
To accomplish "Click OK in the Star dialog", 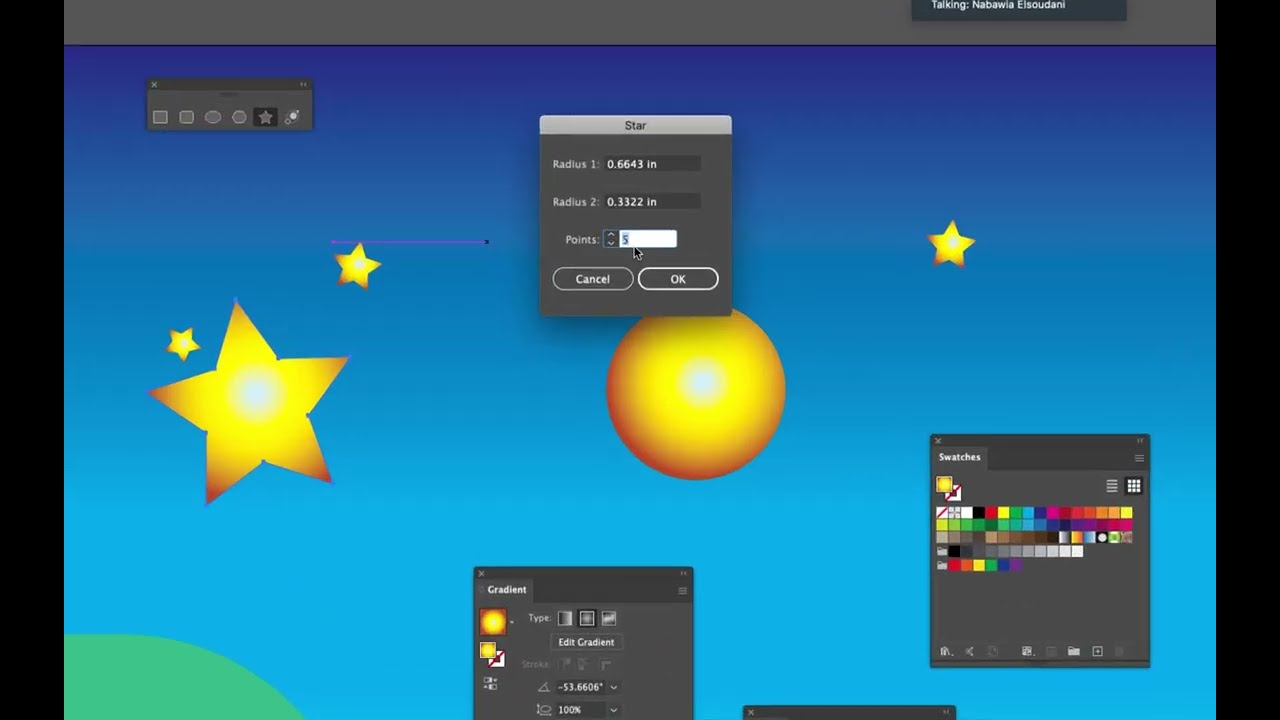I will click(678, 279).
